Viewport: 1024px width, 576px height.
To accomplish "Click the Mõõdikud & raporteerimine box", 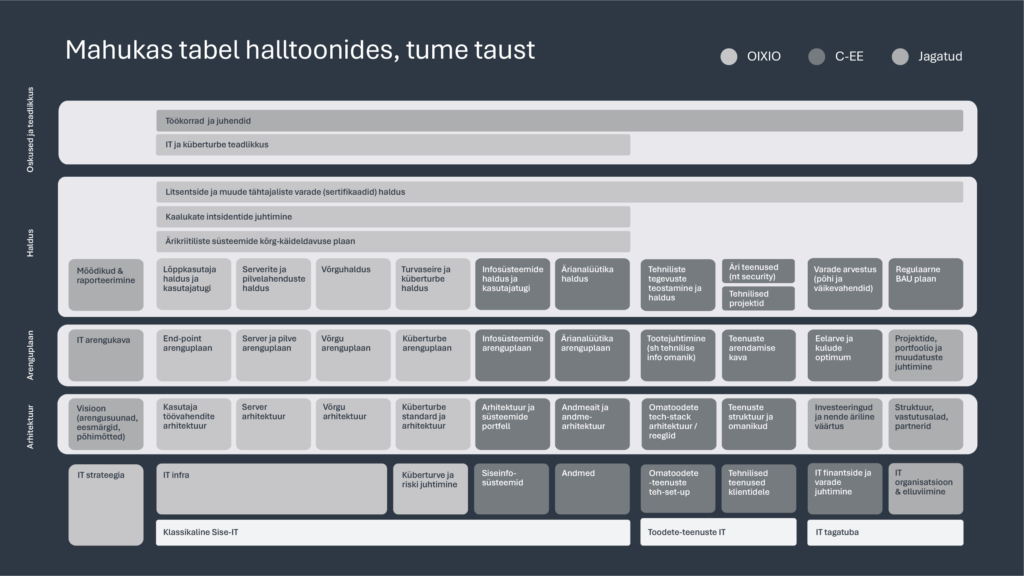I will [x=106, y=284].
